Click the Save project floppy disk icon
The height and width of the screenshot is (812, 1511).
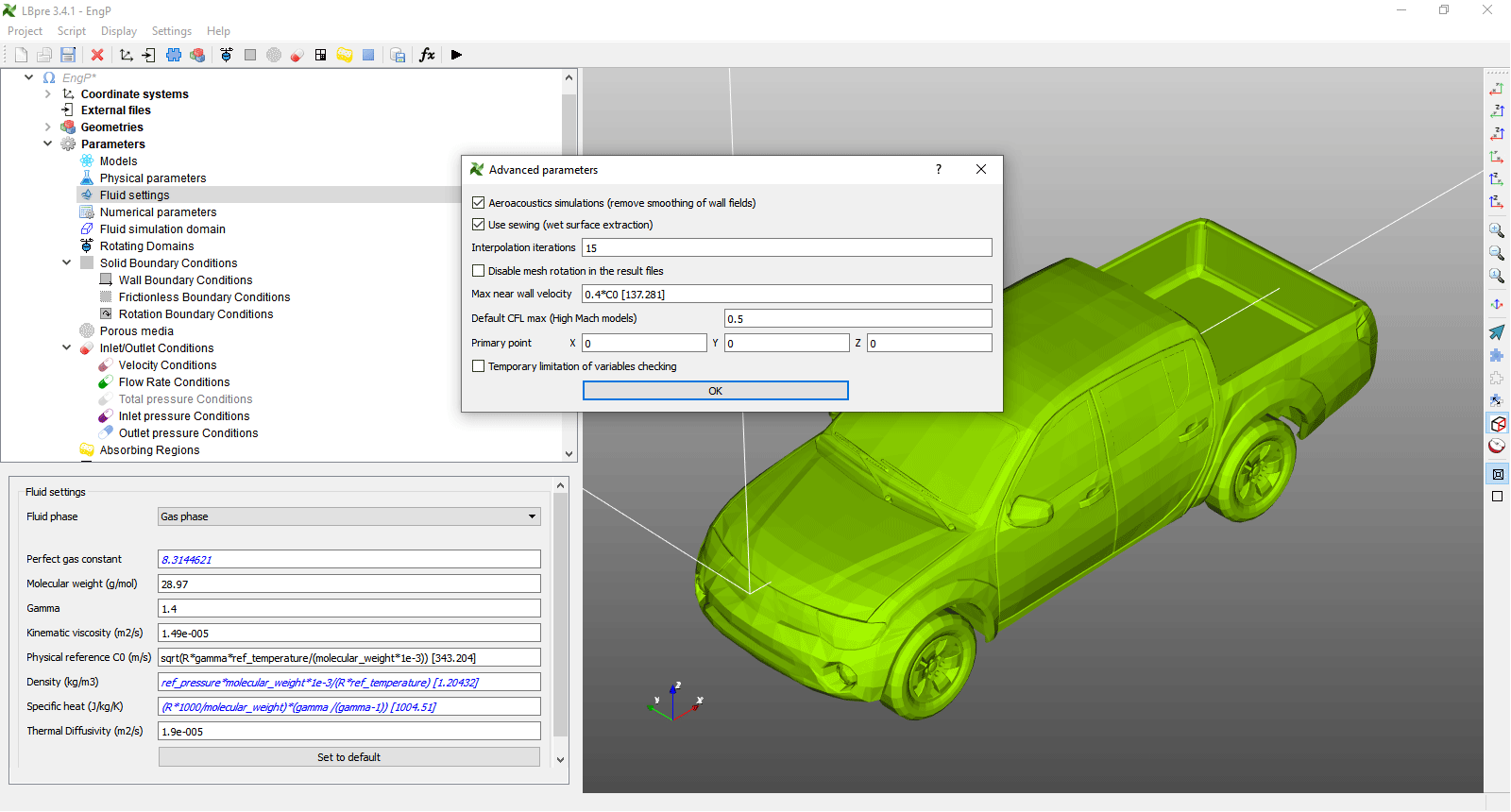(68, 55)
